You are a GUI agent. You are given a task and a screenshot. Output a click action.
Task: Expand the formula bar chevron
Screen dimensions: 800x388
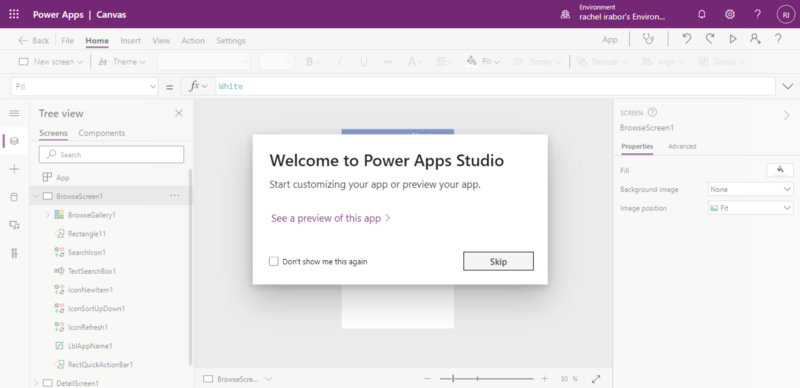pyautogui.click(x=788, y=87)
